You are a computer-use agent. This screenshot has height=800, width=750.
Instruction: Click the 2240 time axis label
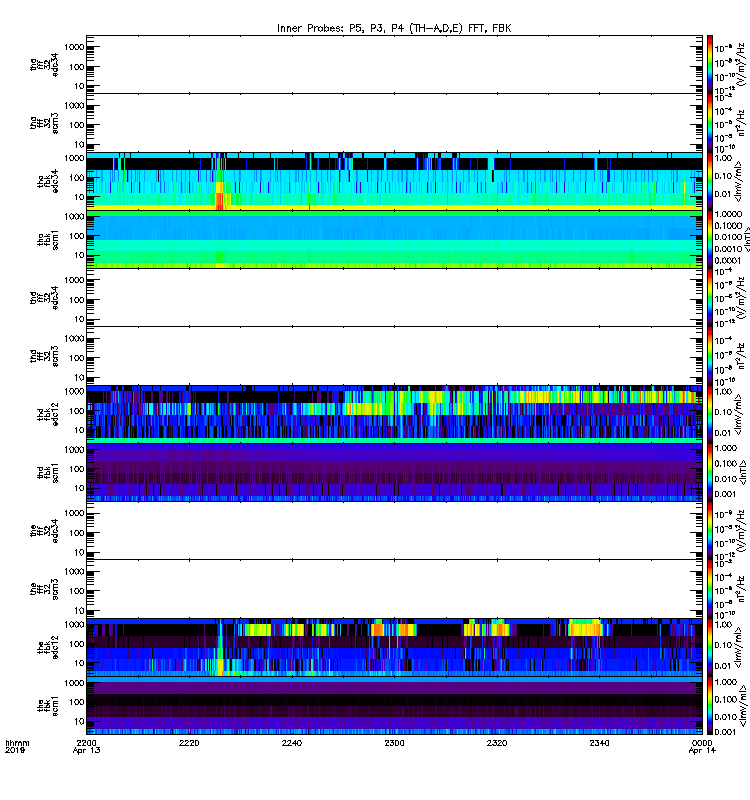(x=292, y=743)
